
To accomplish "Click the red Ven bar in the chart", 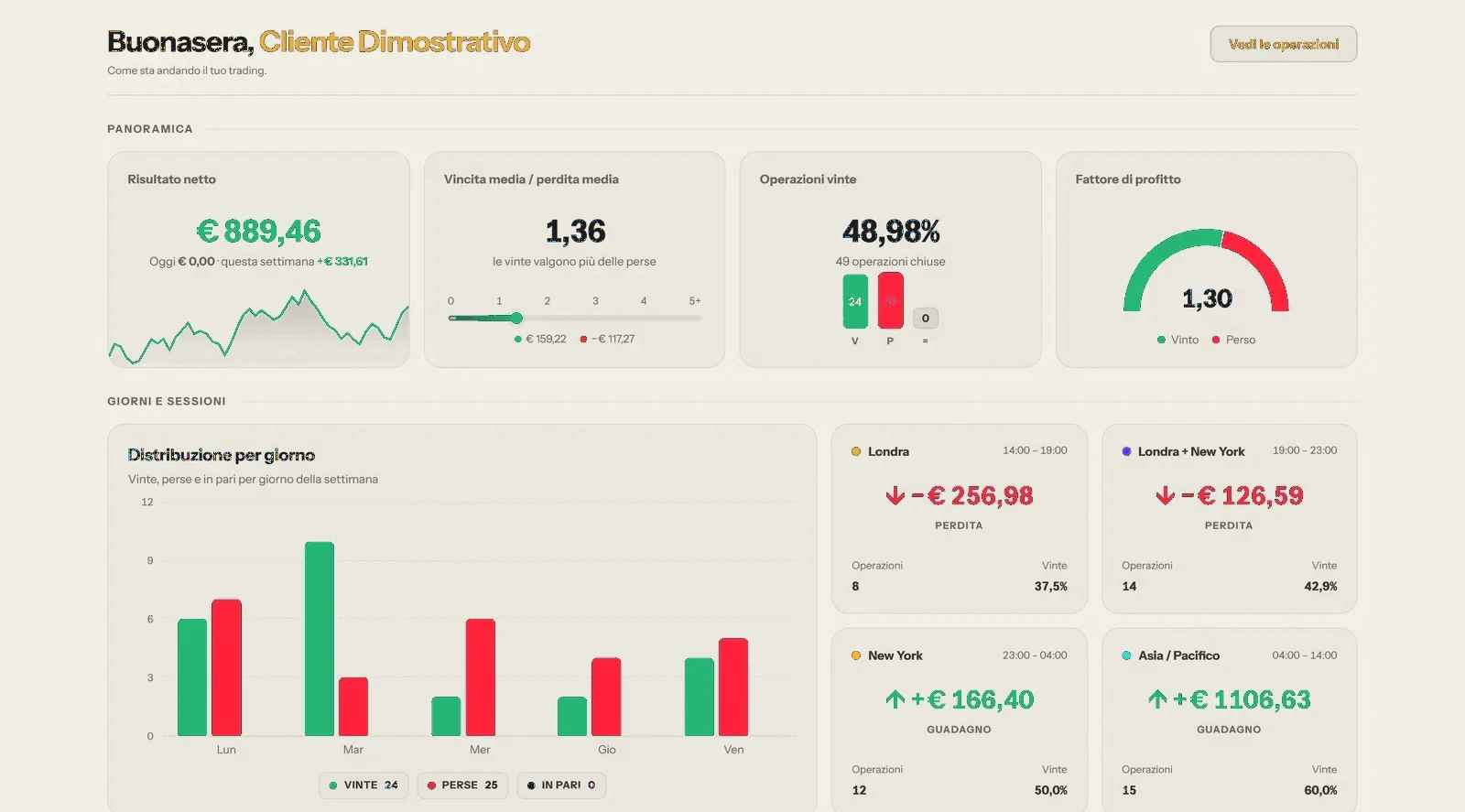I will point(733,687).
